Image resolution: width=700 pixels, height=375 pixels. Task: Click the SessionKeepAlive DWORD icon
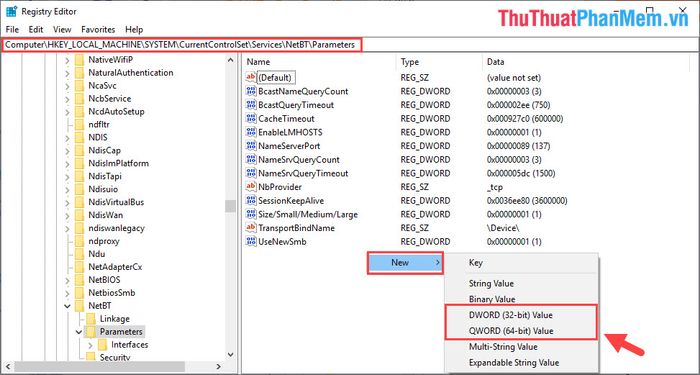click(251, 200)
